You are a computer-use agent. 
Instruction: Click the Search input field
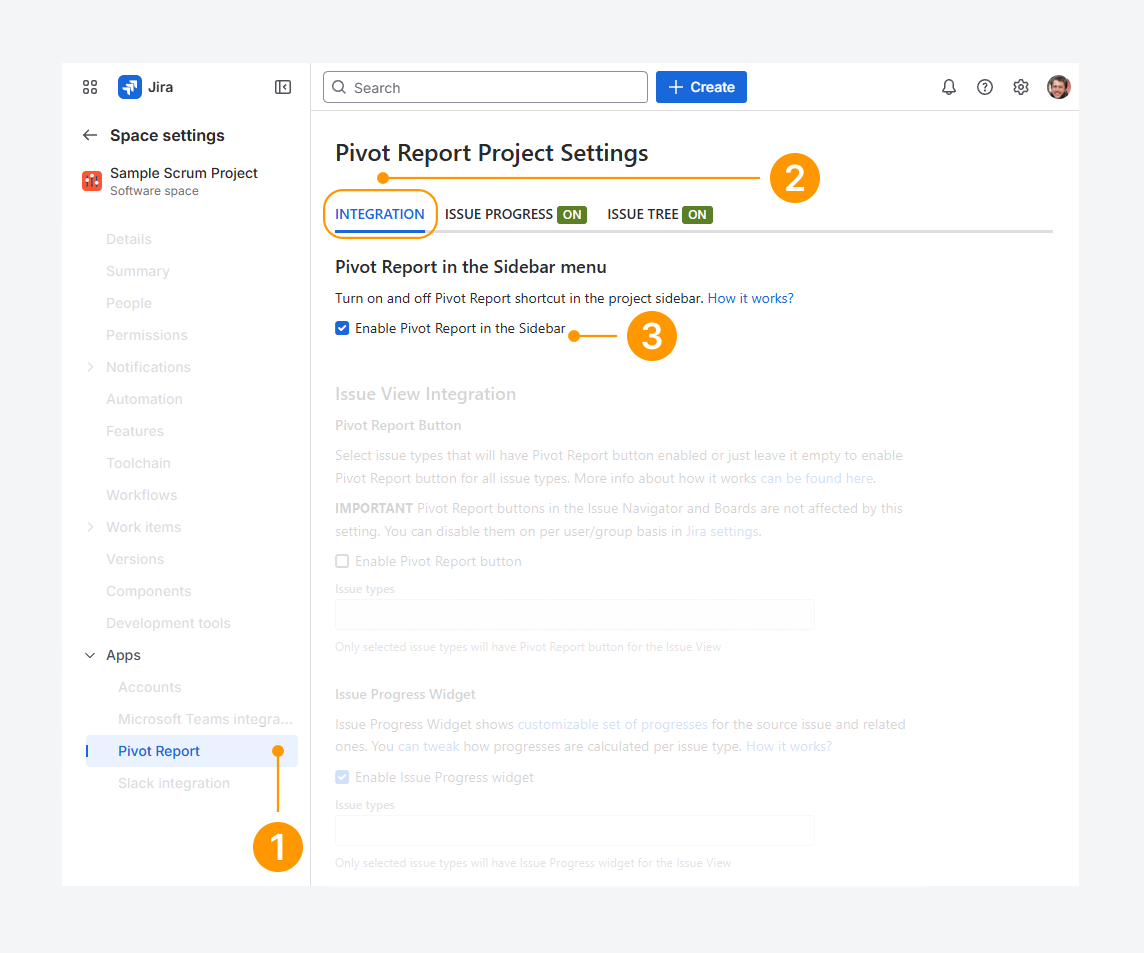[x=485, y=88]
